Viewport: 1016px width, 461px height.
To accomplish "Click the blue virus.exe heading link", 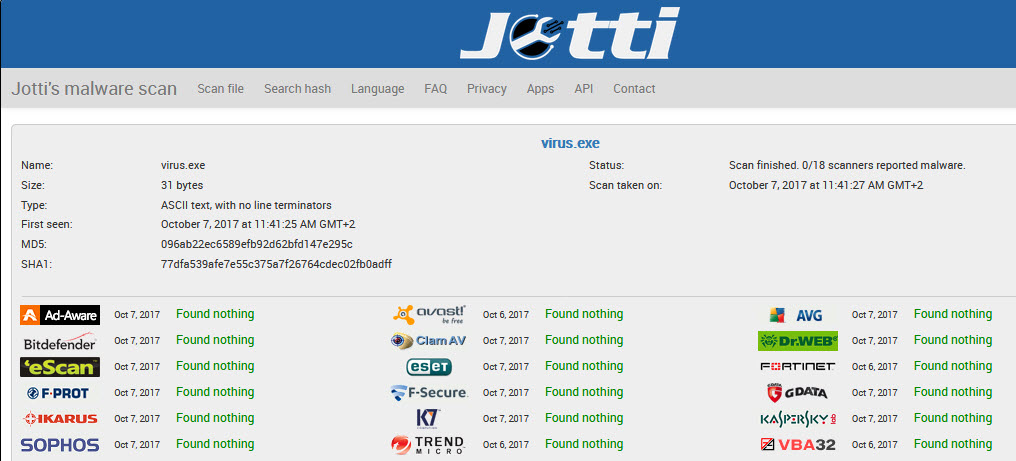I will click(570, 143).
